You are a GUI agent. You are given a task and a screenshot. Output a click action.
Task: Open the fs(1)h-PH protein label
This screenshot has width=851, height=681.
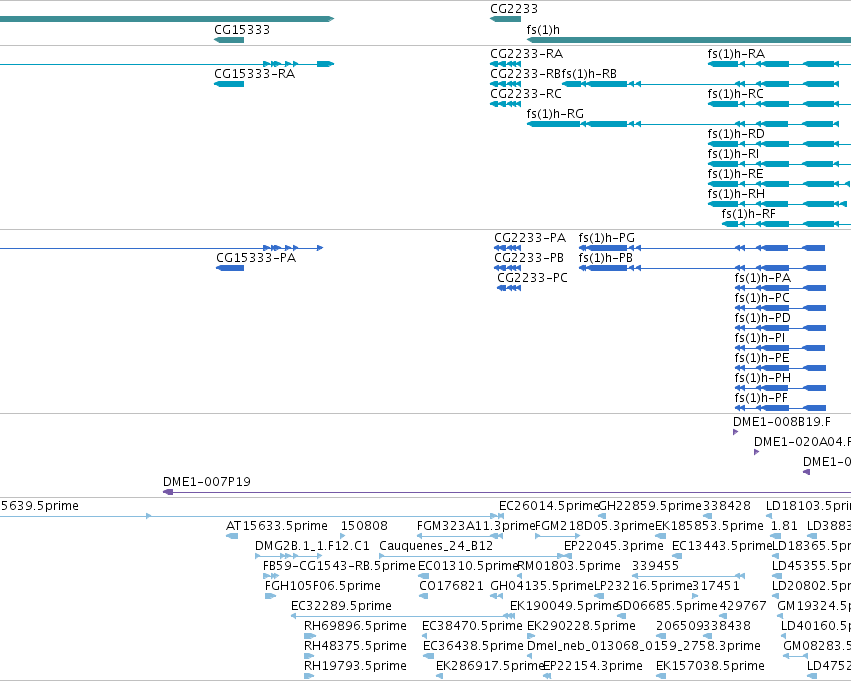point(763,379)
